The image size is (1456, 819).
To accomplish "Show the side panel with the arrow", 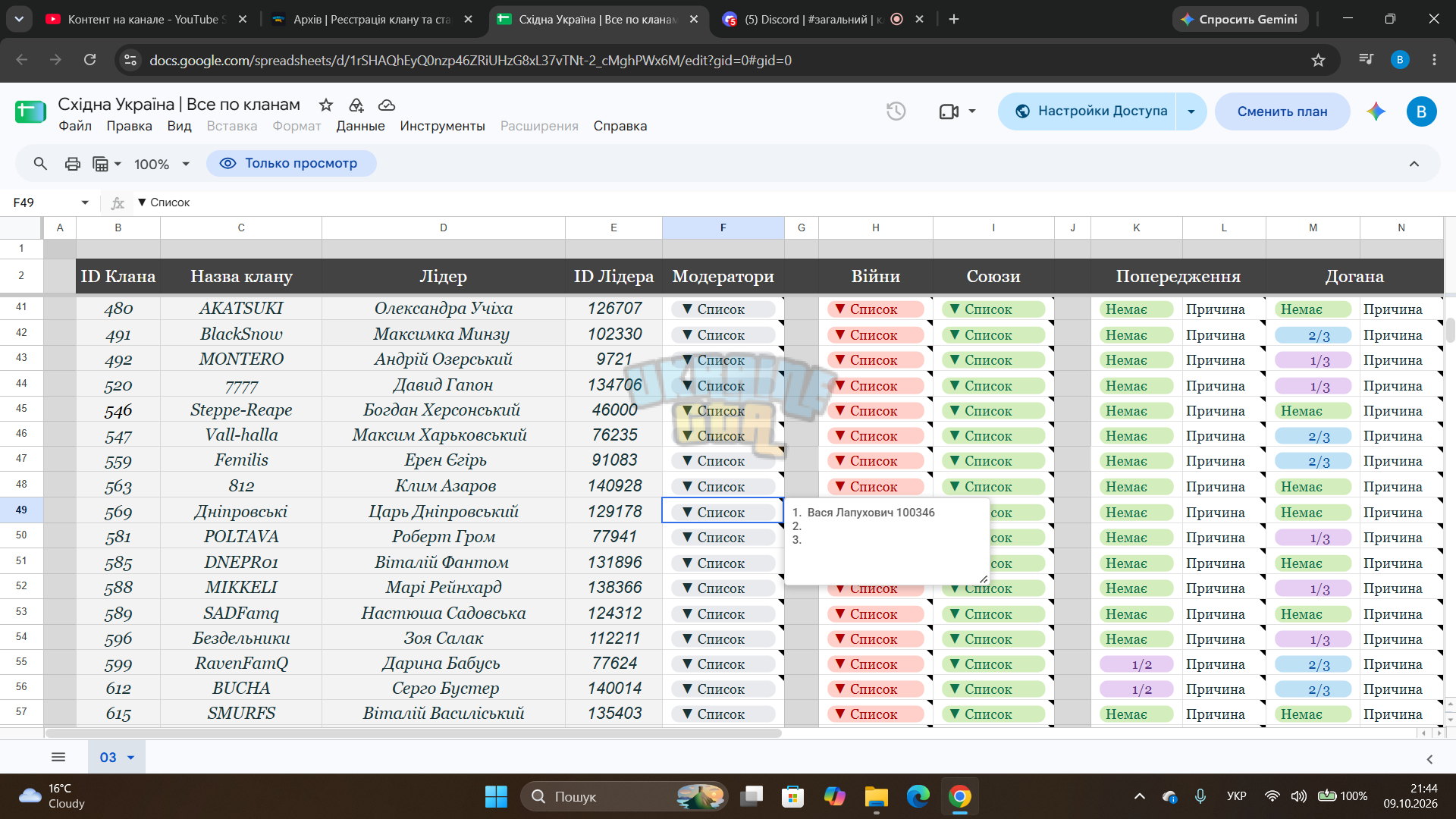I will click(x=1429, y=759).
